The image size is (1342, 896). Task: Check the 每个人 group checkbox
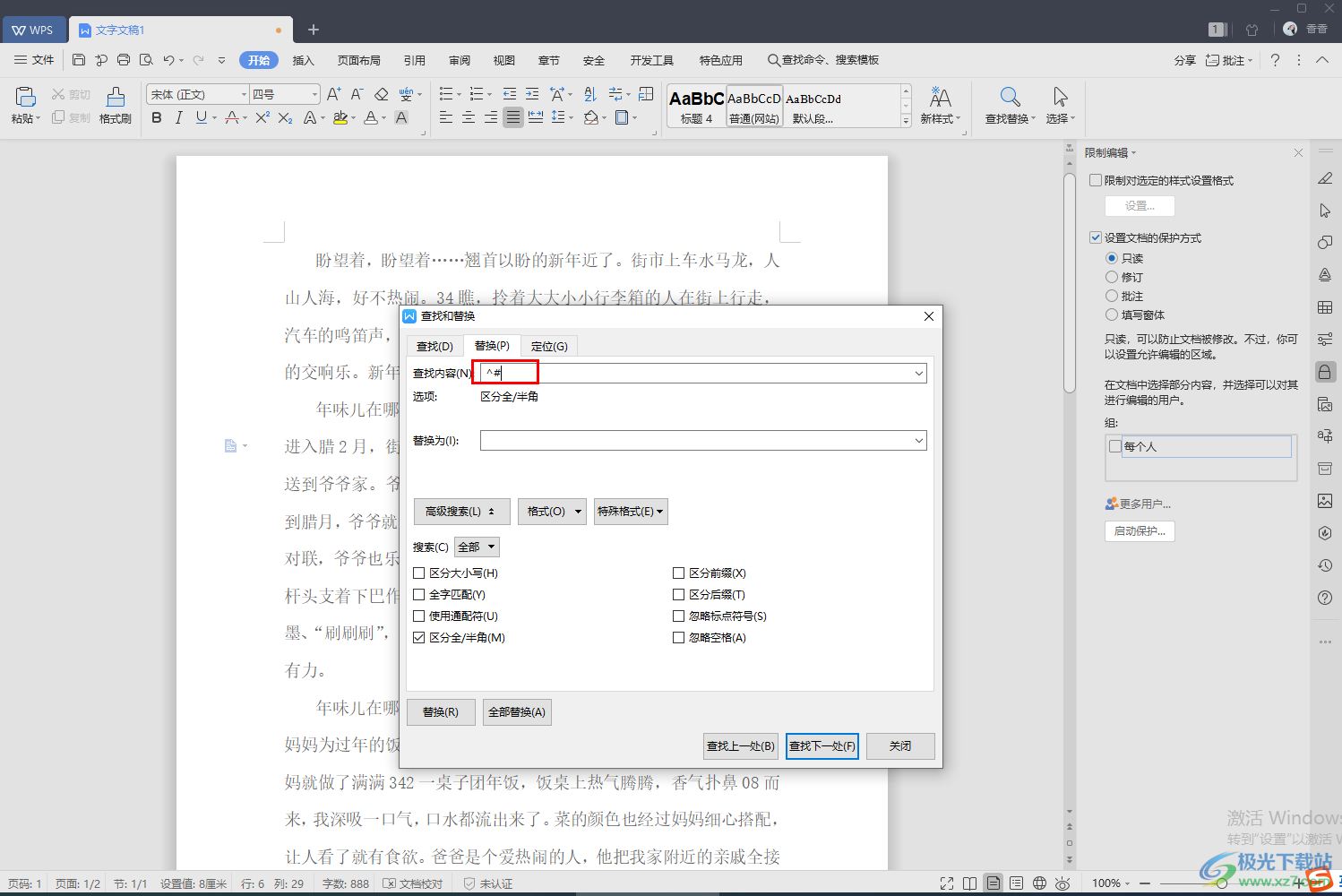click(1115, 446)
